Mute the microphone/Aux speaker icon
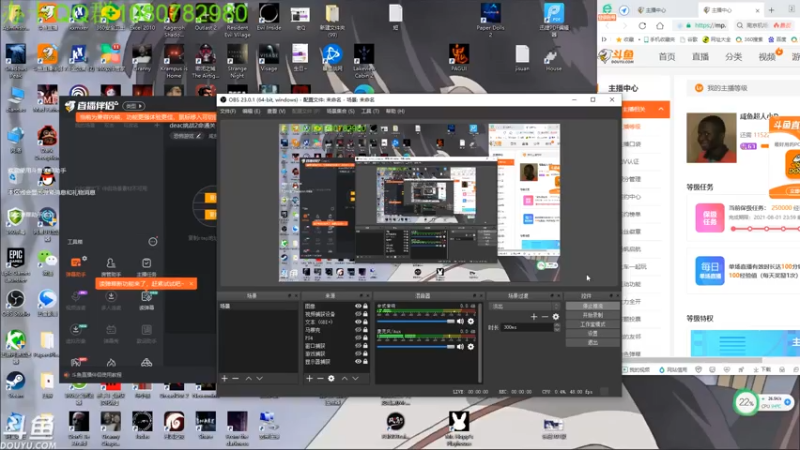The height and width of the screenshot is (450, 800). tap(460, 347)
